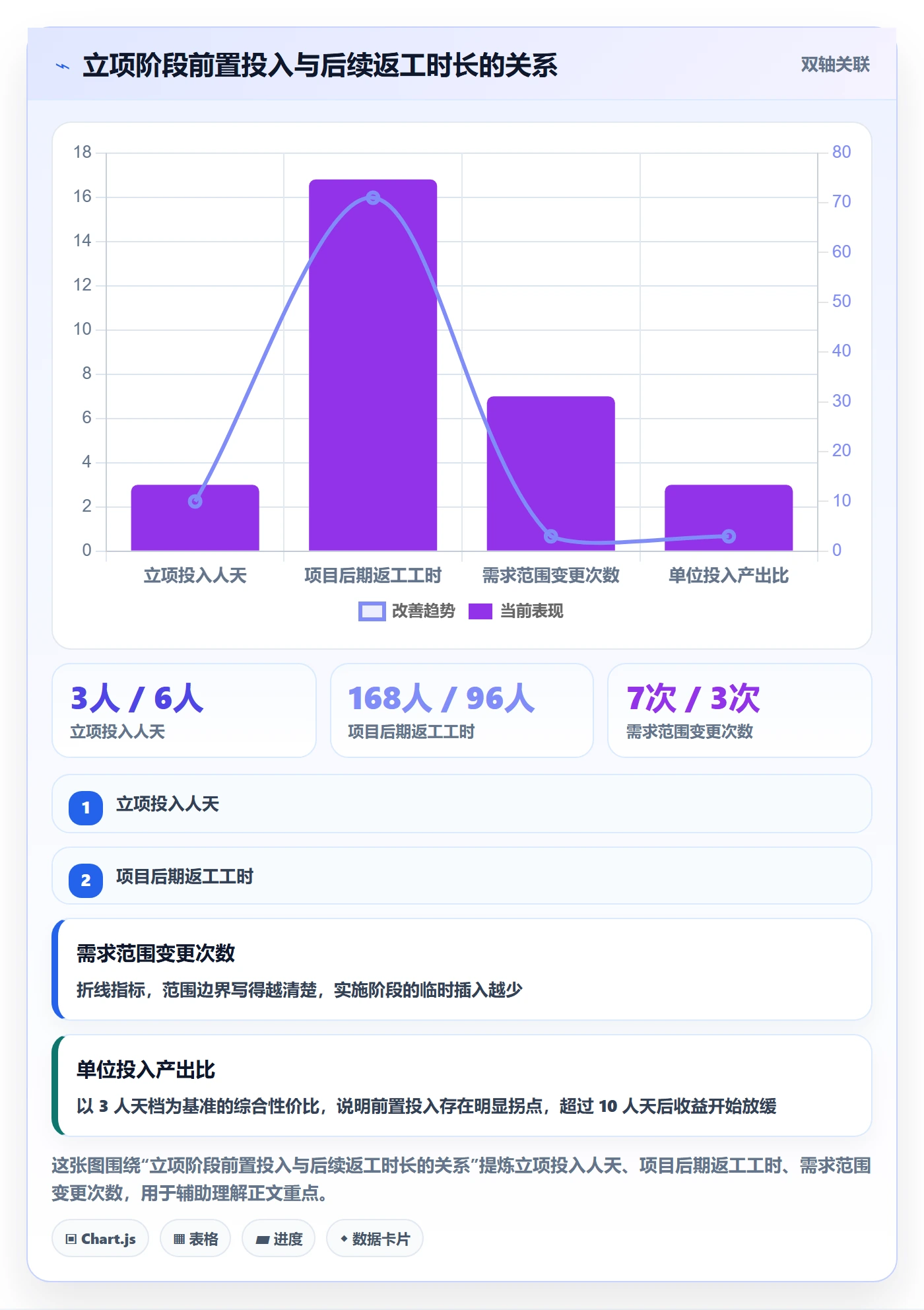This screenshot has height=1310, width=924.
Task: Open the Chart.js tag
Action: click(100, 1239)
